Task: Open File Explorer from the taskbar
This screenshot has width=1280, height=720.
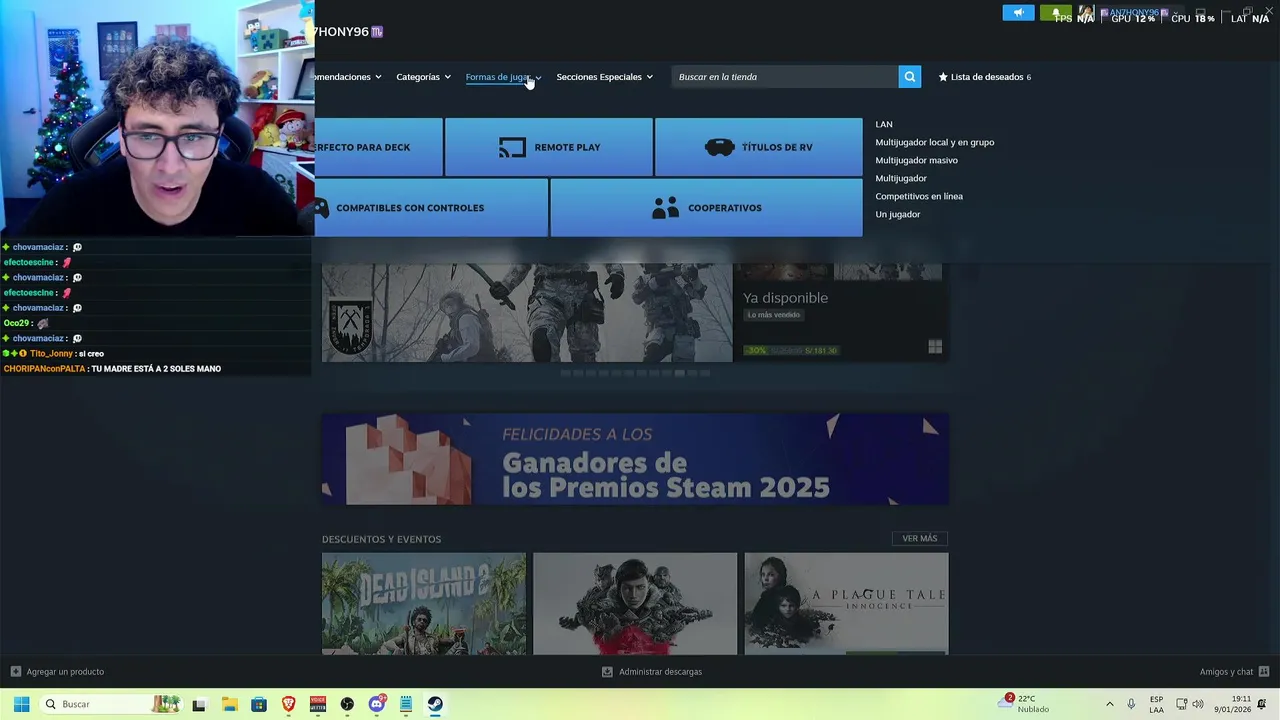Action: pos(229,704)
